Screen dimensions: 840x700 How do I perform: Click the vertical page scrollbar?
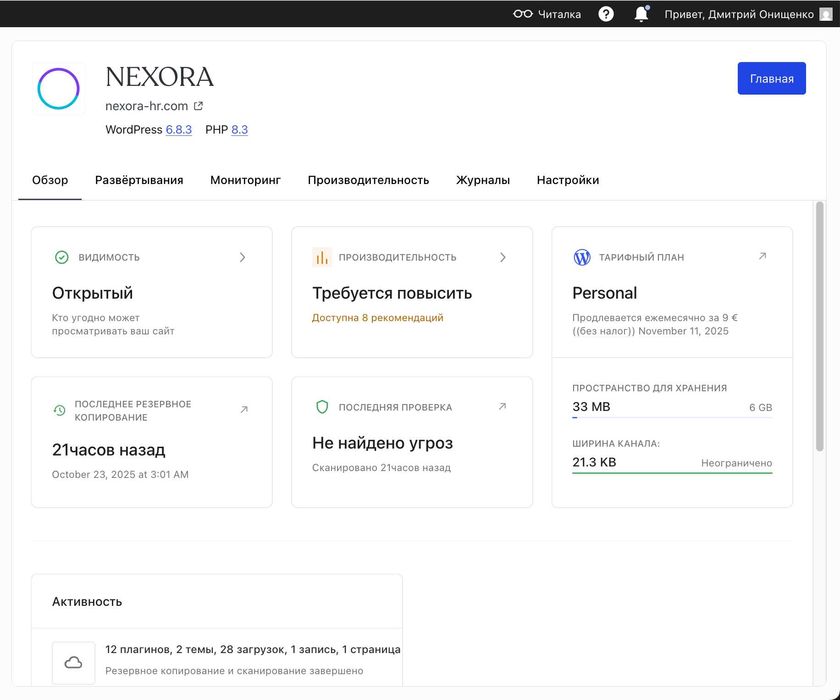point(820,327)
